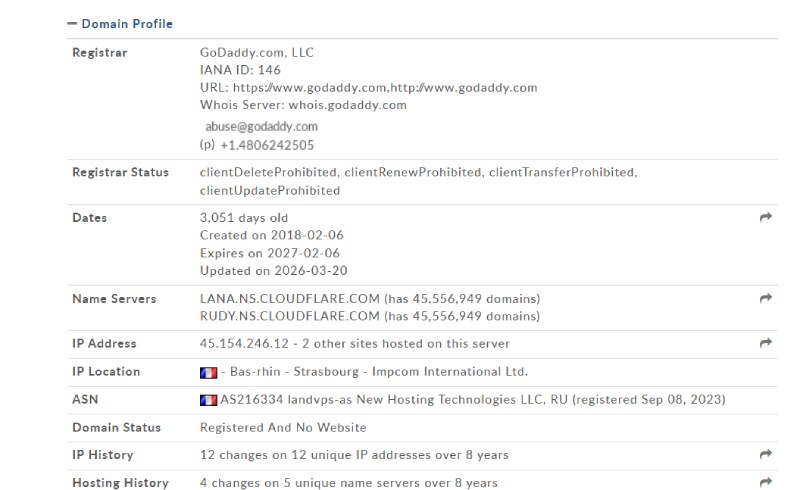Screen dimensions: 800x490
Task: Click the IP History row label
Action: [103, 455]
